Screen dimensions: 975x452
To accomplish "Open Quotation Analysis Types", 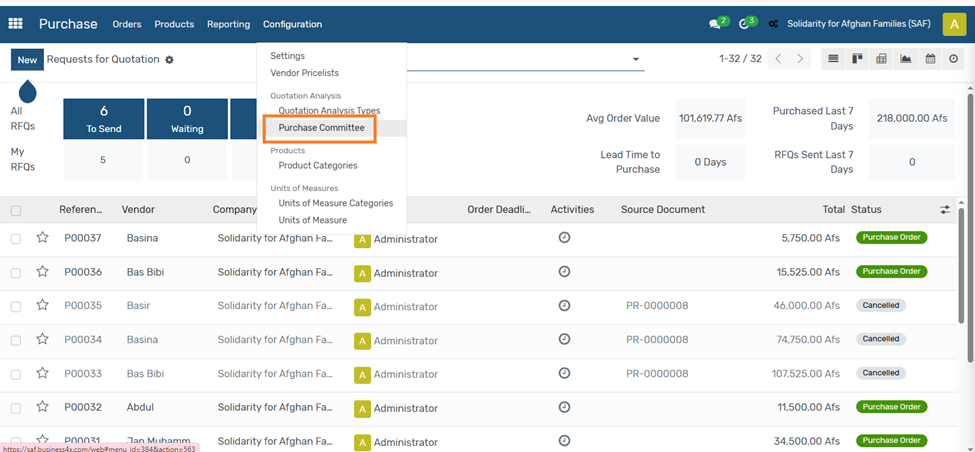I will click(329, 111).
